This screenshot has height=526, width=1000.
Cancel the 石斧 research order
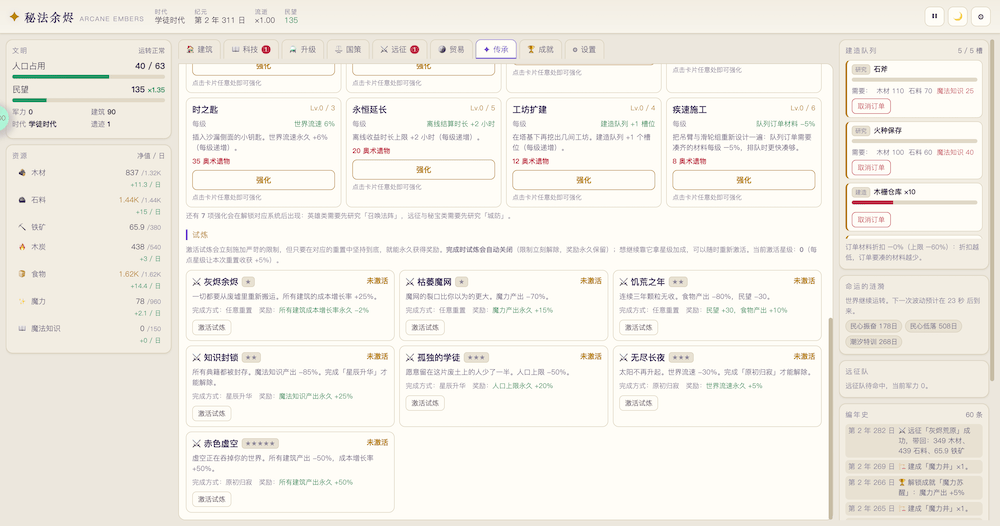pyautogui.click(x=871, y=106)
